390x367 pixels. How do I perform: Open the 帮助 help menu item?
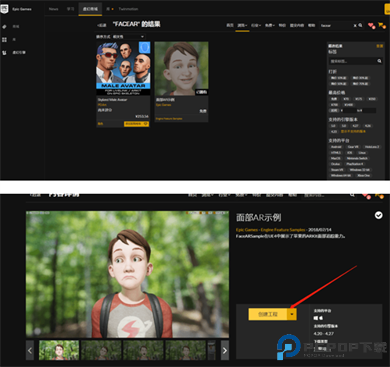(x=311, y=25)
